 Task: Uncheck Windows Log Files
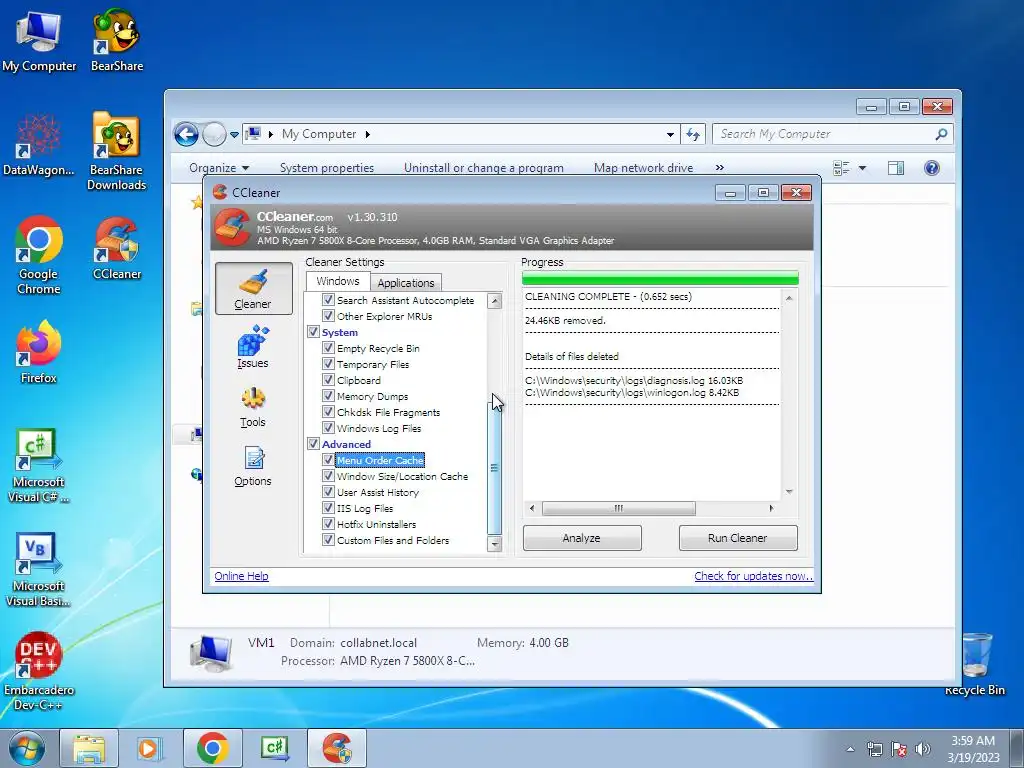[328, 428]
